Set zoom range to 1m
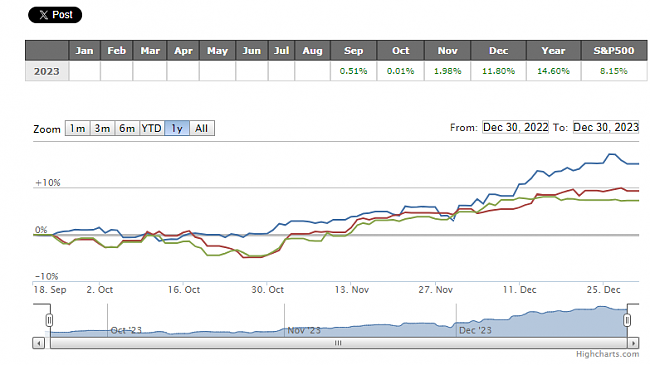Viewport: 650px width, 365px height. pos(78,128)
